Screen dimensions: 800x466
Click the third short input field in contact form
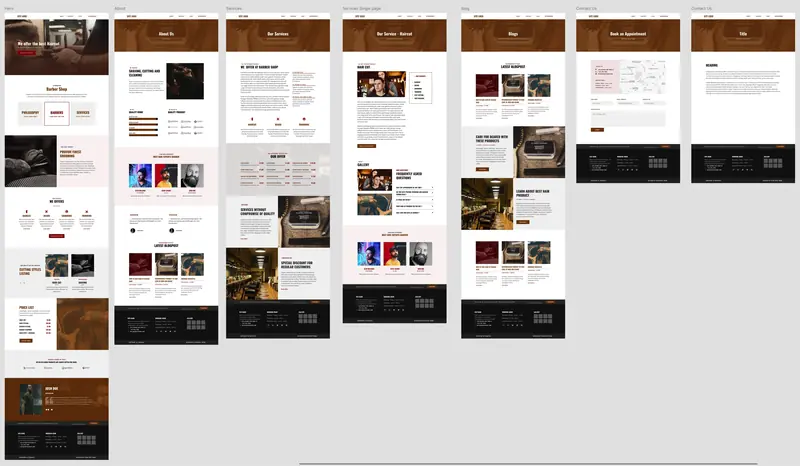point(654,103)
